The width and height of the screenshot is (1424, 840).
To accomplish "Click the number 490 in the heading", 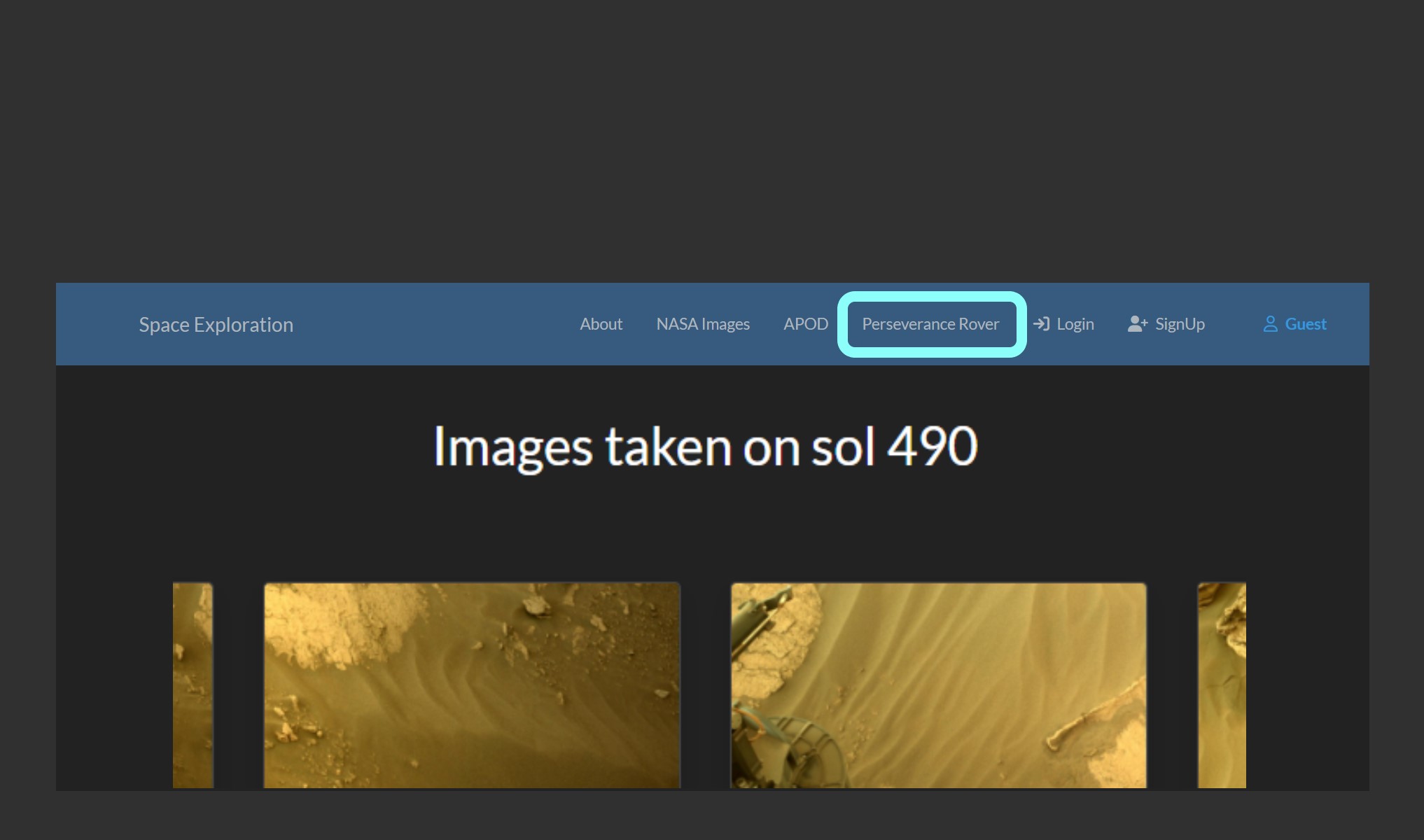I will click(x=932, y=447).
